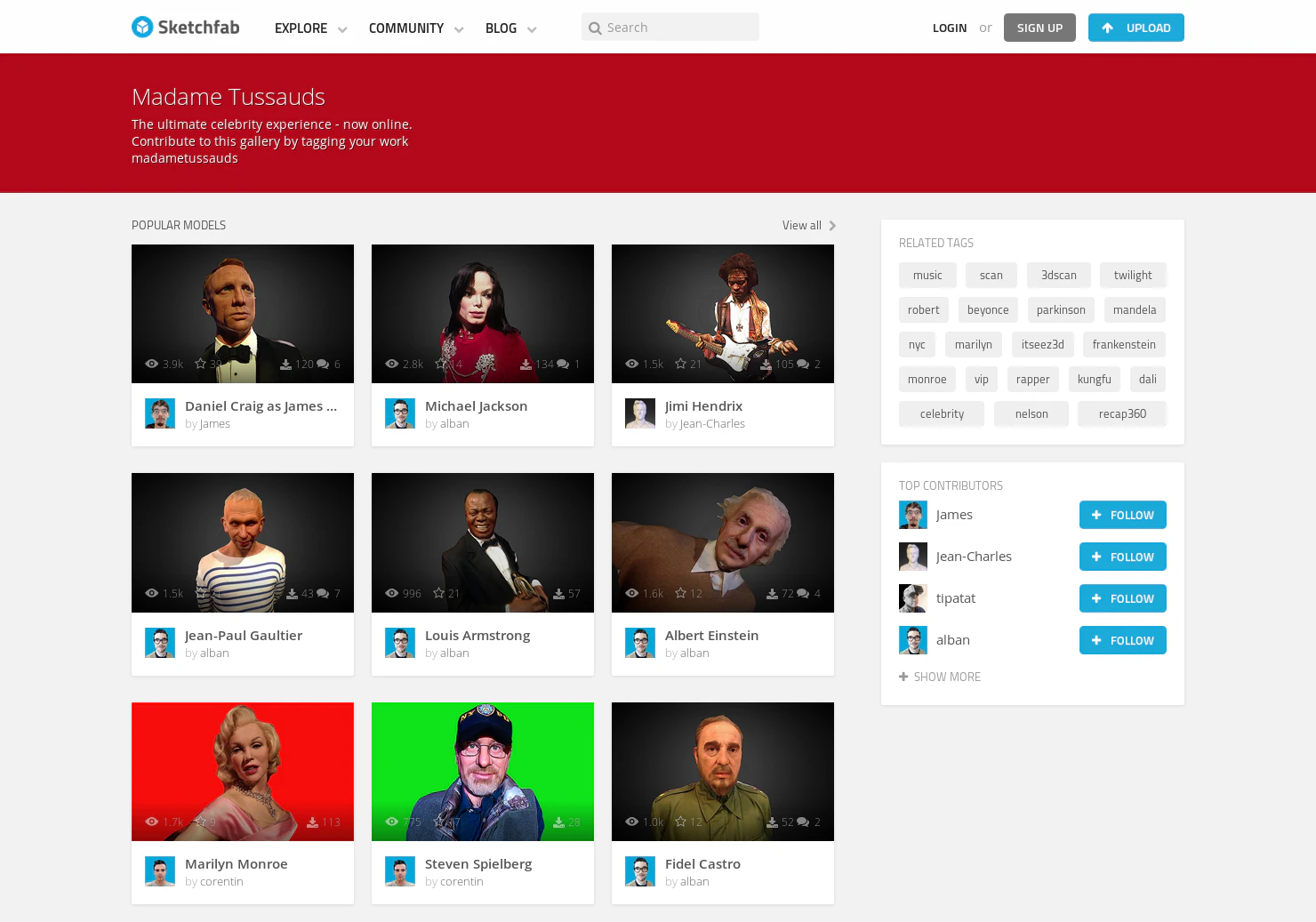Click the Jean-Paul Gaultier title link
1316x922 pixels.
244,636
